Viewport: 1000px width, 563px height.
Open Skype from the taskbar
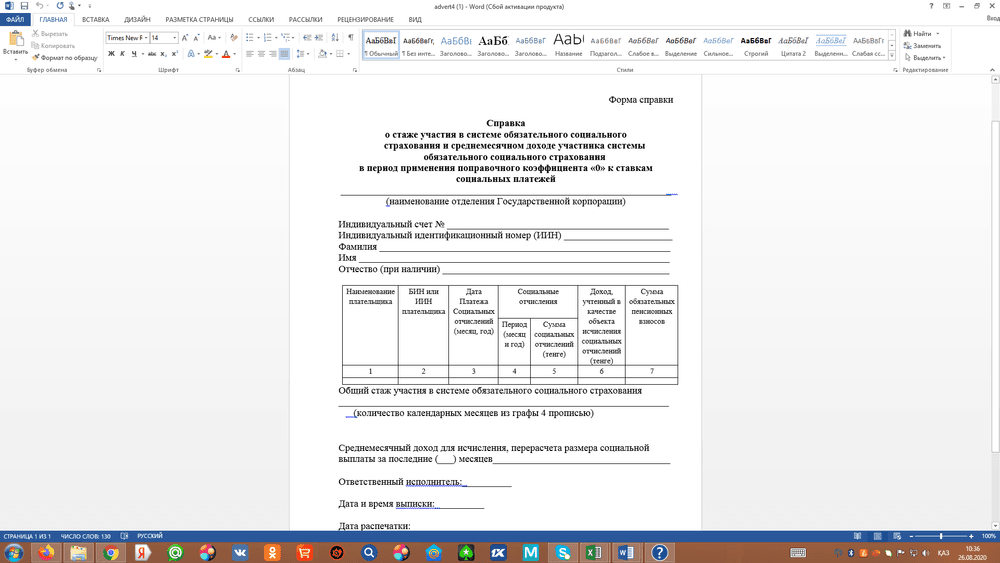pyautogui.click(x=562, y=552)
